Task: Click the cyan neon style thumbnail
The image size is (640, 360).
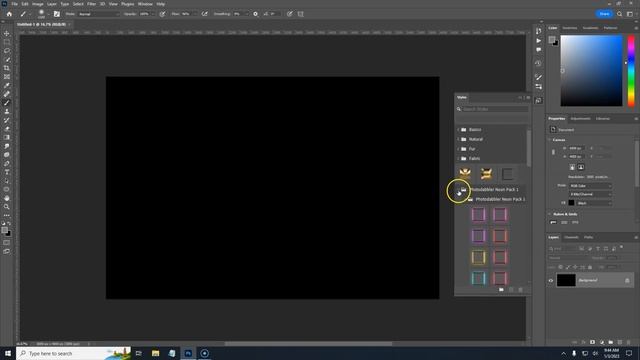Action: point(478,278)
